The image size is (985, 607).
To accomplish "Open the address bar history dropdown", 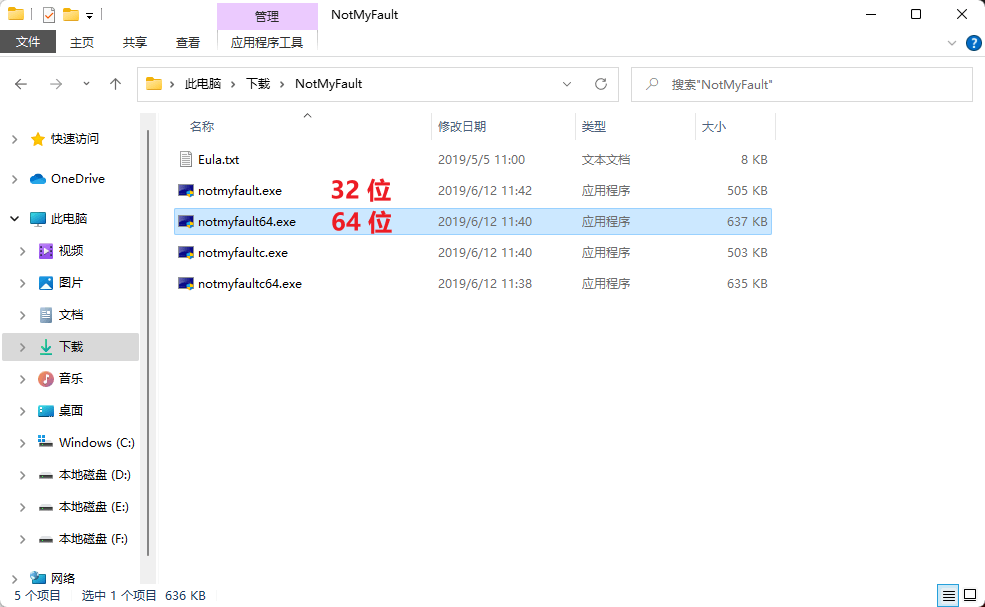I will [x=567, y=85].
